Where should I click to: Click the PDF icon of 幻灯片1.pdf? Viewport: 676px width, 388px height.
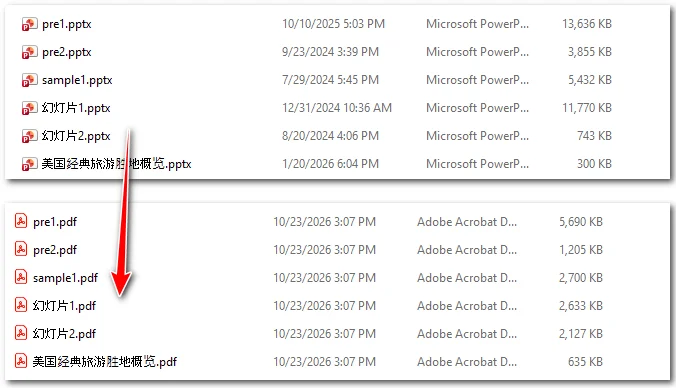click(x=21, y=305)
